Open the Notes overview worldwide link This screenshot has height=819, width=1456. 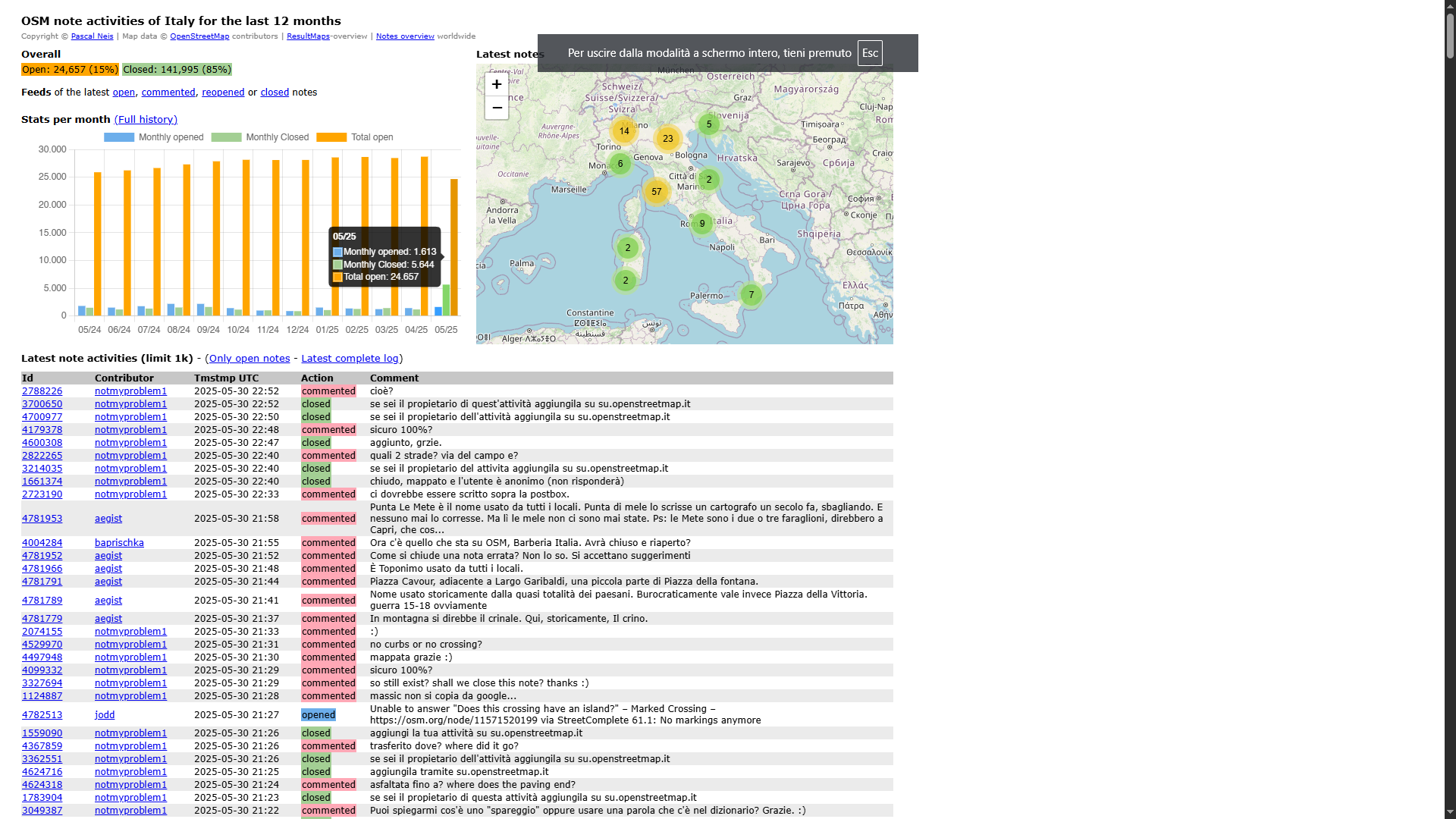405,36
